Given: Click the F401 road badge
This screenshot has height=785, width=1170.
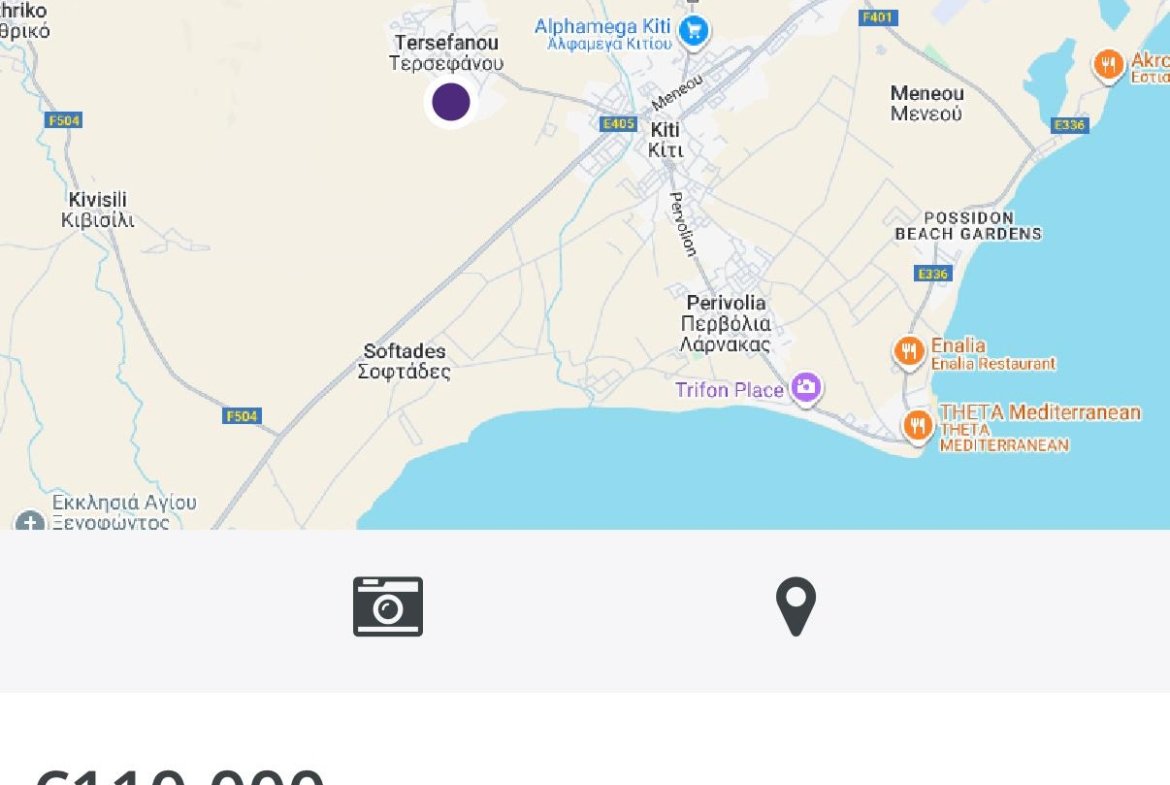Looking at the screenshot, I should 879,17.
